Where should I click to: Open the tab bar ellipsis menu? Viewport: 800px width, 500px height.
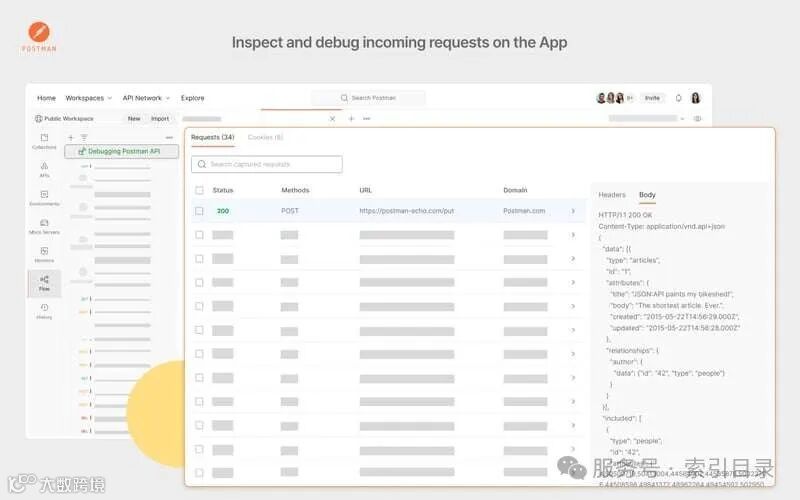click(x=366, y=118)
